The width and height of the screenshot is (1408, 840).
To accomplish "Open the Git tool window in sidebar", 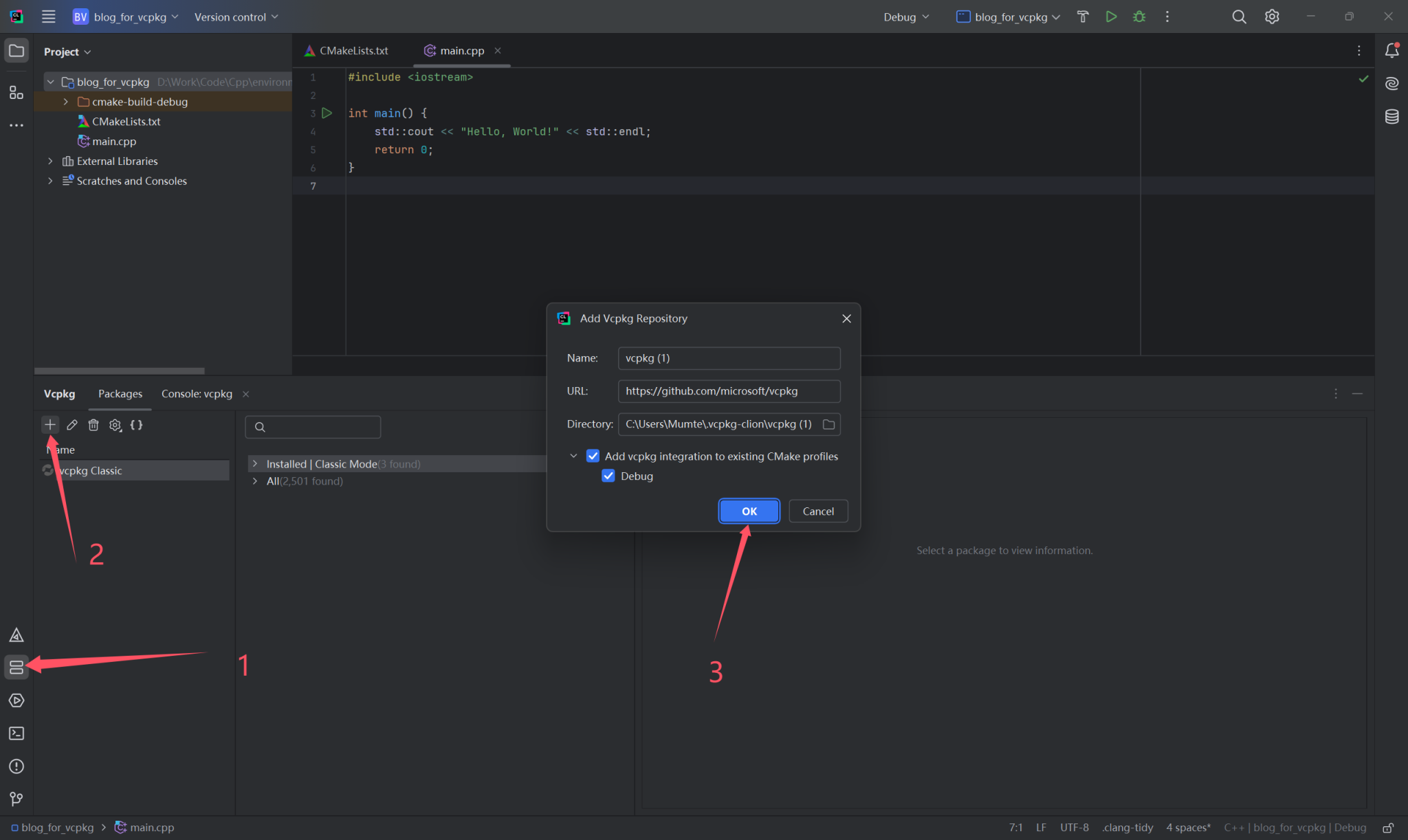I will click(16, 799).
